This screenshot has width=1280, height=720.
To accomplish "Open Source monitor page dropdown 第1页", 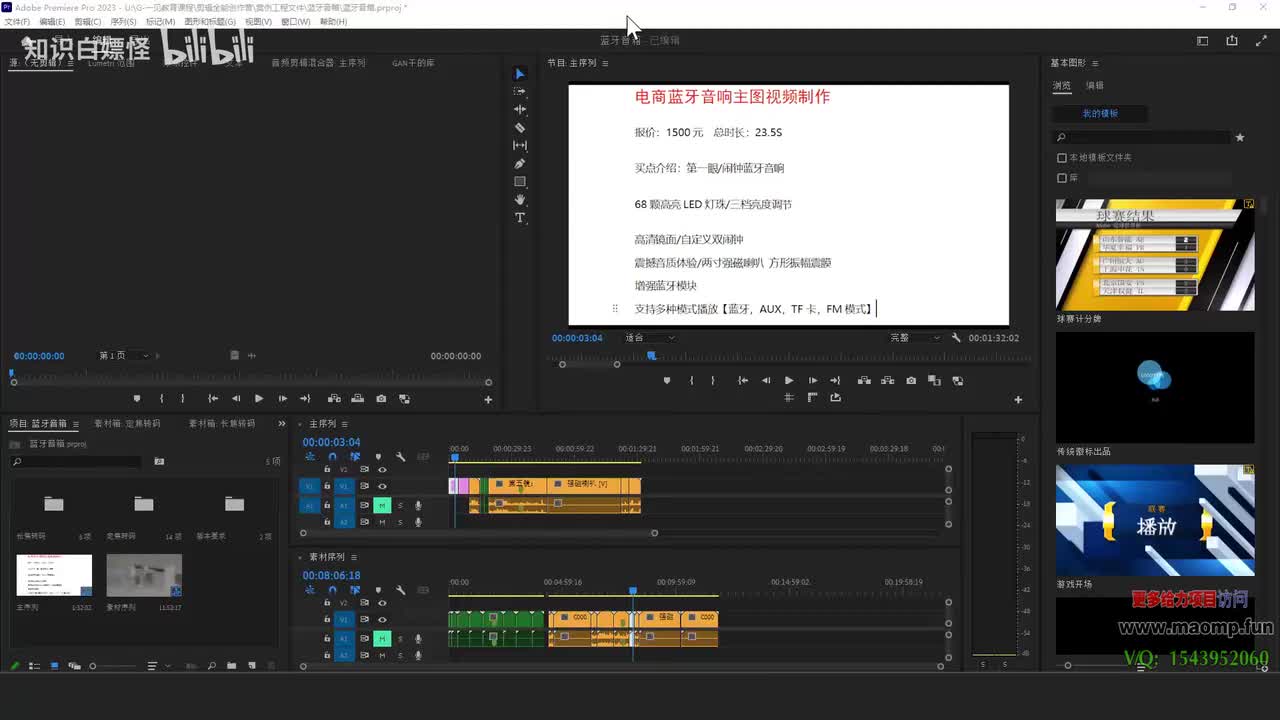I will coord(124,356).
